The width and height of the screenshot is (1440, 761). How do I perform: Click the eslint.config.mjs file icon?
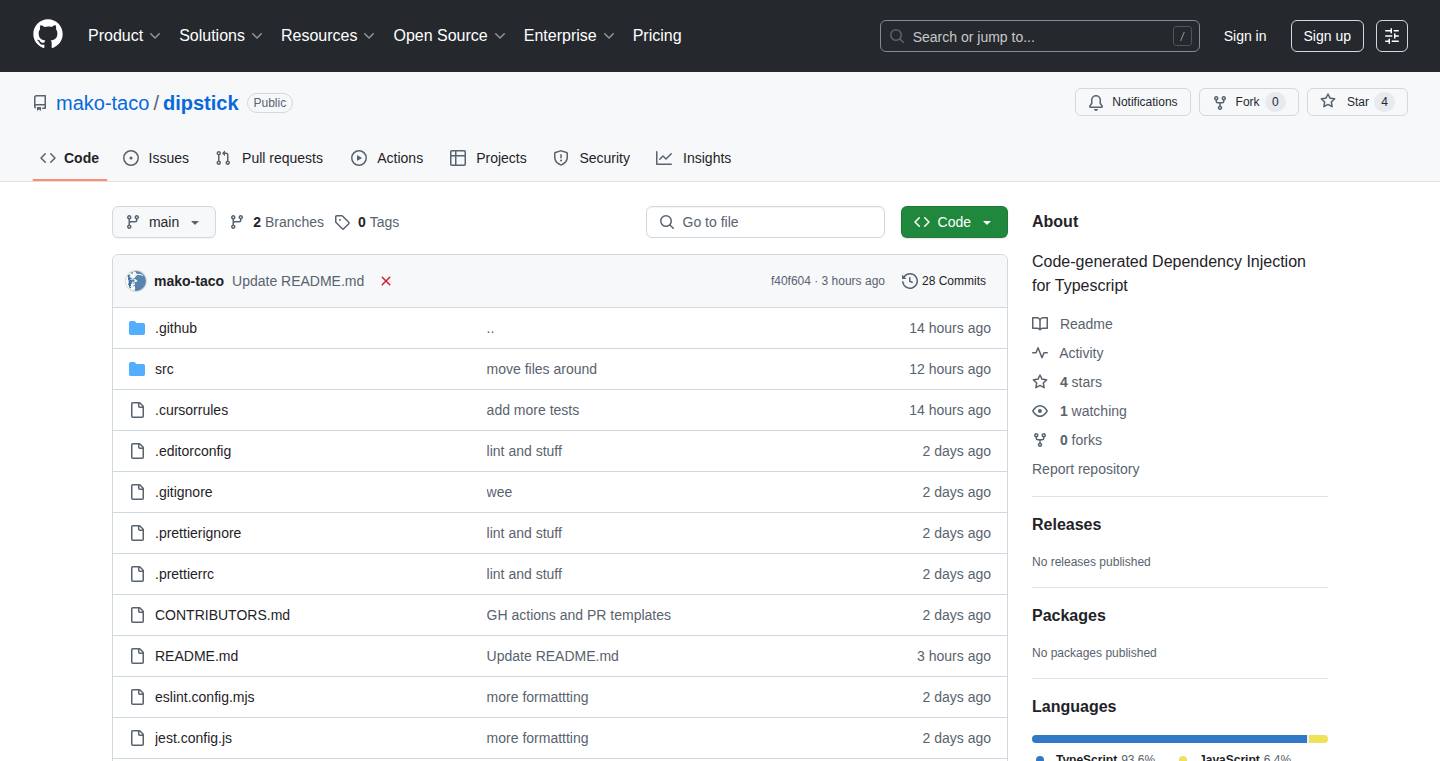(x=137, y=697)
